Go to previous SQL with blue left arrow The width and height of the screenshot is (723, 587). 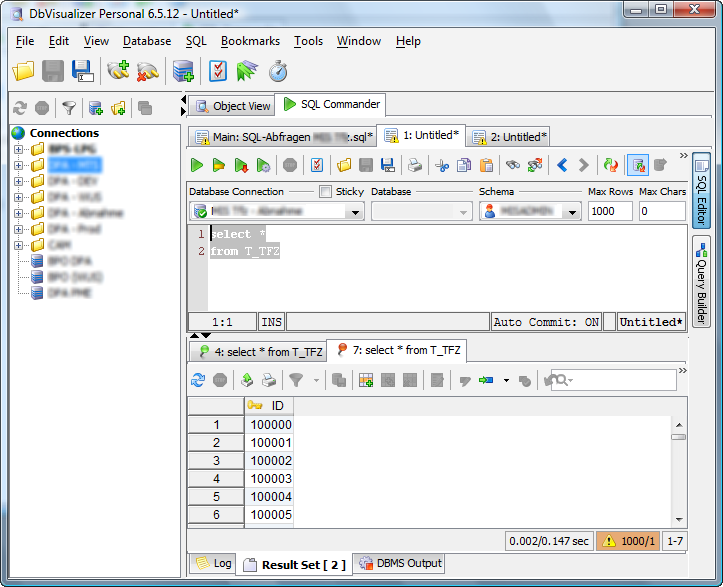pos(562,165)
